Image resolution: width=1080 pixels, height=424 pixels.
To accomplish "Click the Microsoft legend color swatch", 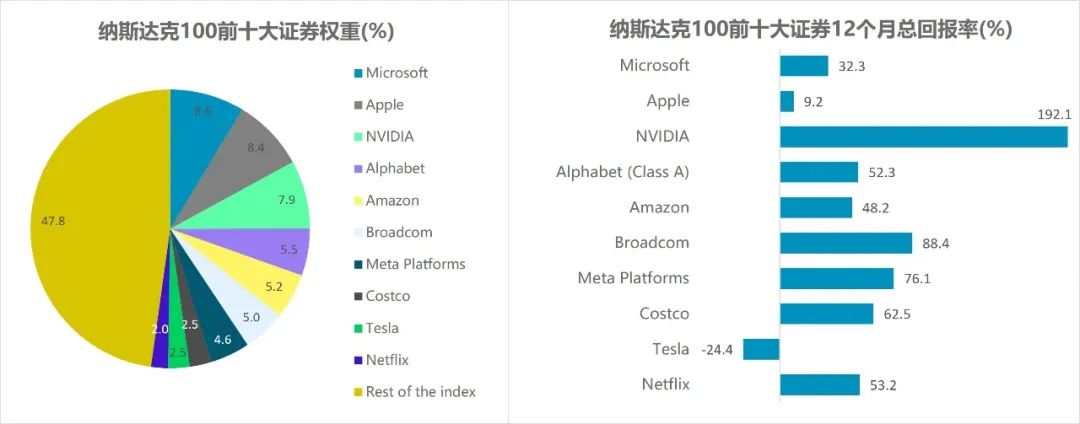I will pos(357,73).
